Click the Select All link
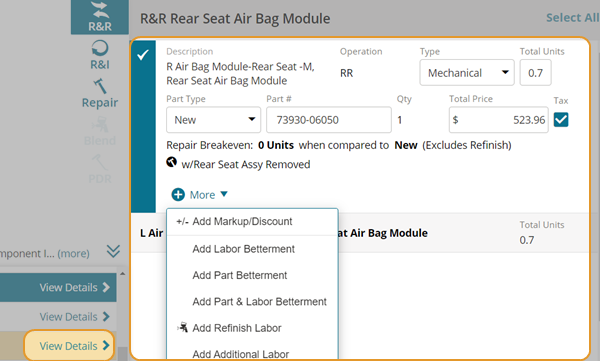This screenshot has height=361, width=600. (572, 18)
